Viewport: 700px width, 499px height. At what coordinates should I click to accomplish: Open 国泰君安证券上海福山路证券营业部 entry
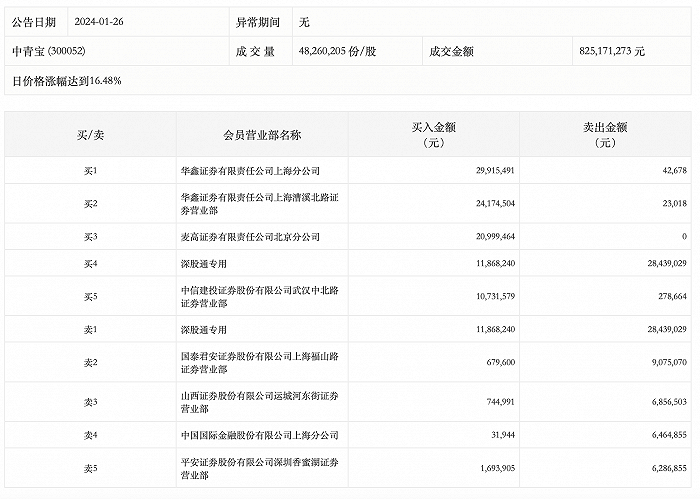257,361
